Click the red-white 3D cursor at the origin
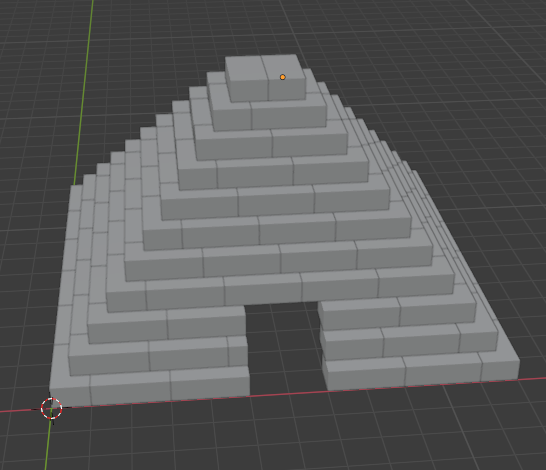546x470 pixels. tap(52, 408)
